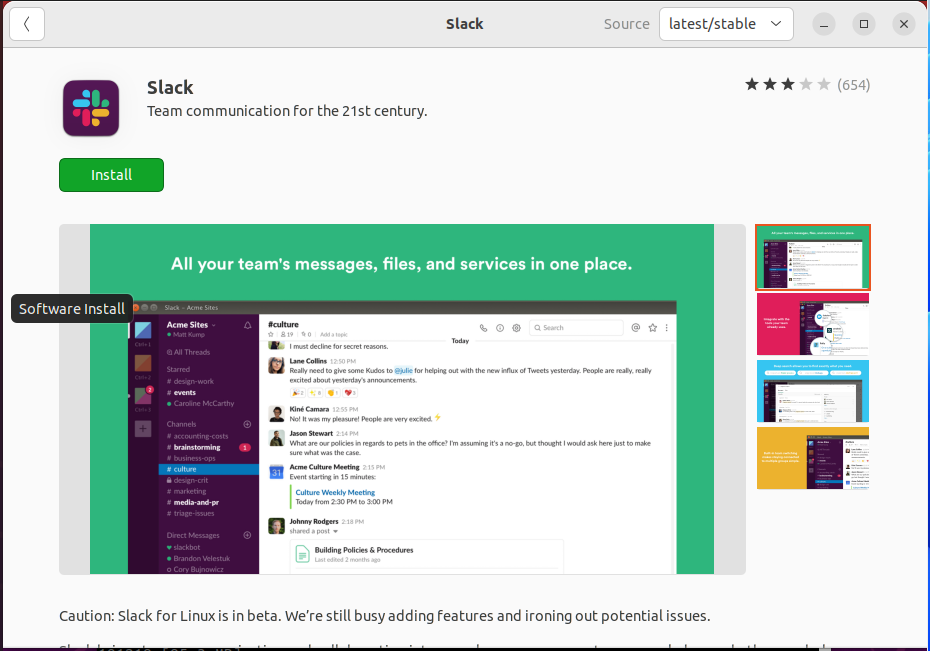The image size is (930, 651).
Task: Install Slack with the green Install button
Action: (x=112, y=175)
